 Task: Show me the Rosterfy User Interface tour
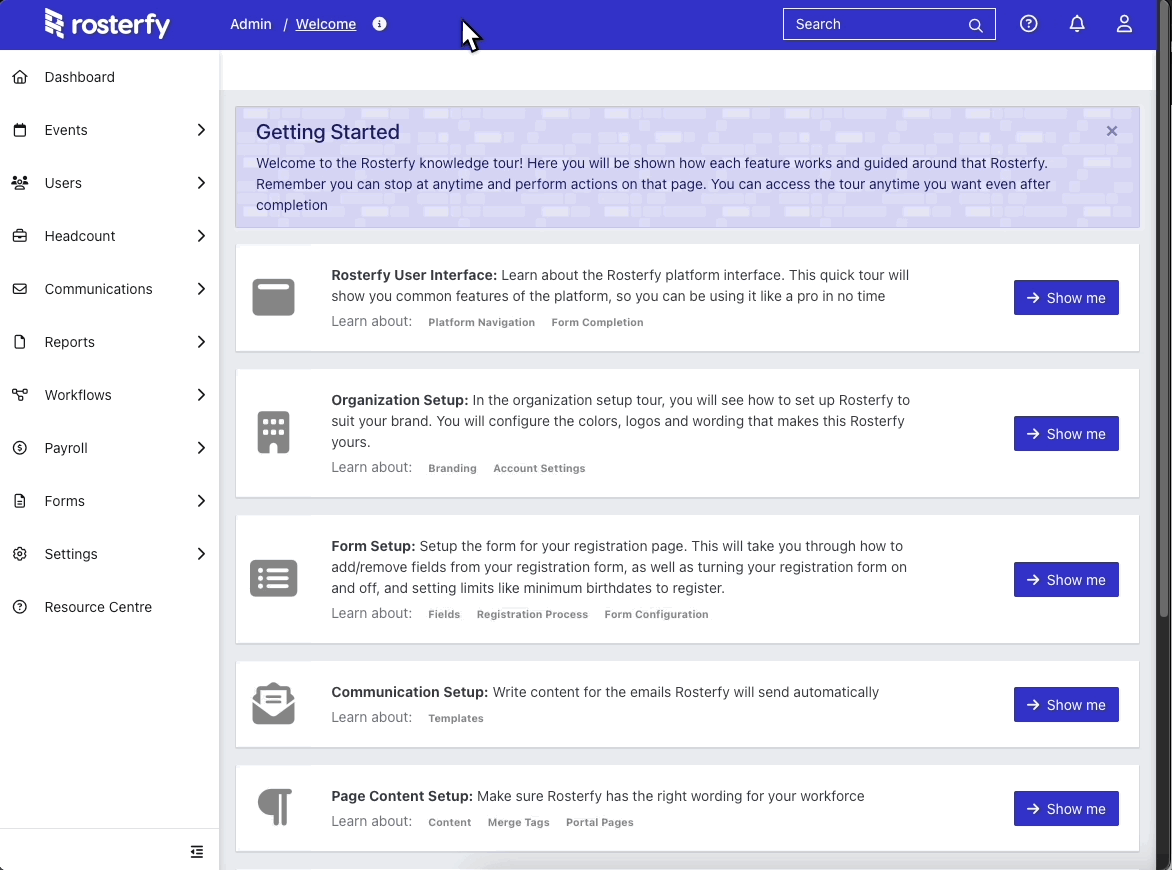pos(1066,297)
